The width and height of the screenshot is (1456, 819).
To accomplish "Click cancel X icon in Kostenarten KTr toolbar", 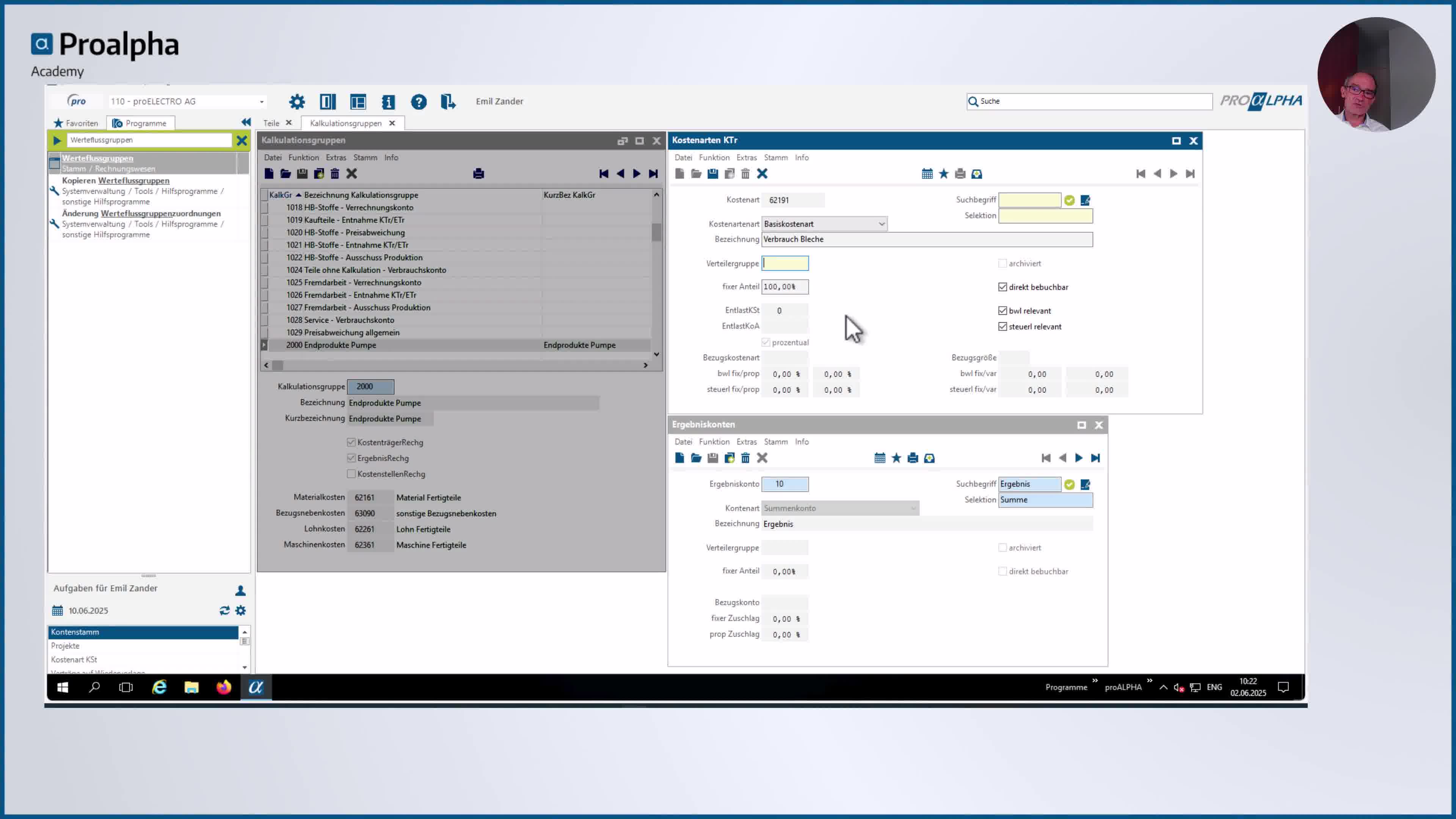I will 762,174.
